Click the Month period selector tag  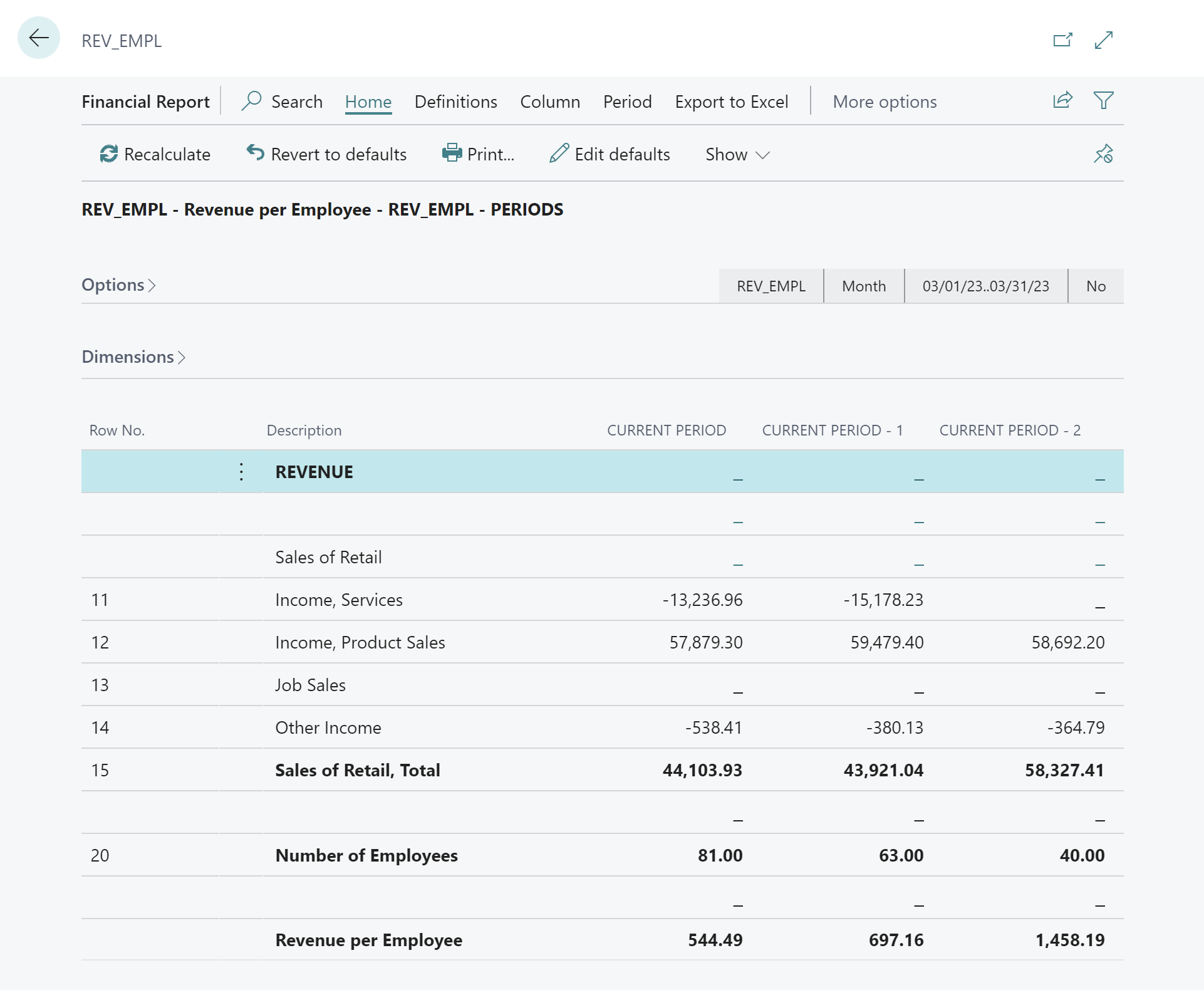click(862, 285)
